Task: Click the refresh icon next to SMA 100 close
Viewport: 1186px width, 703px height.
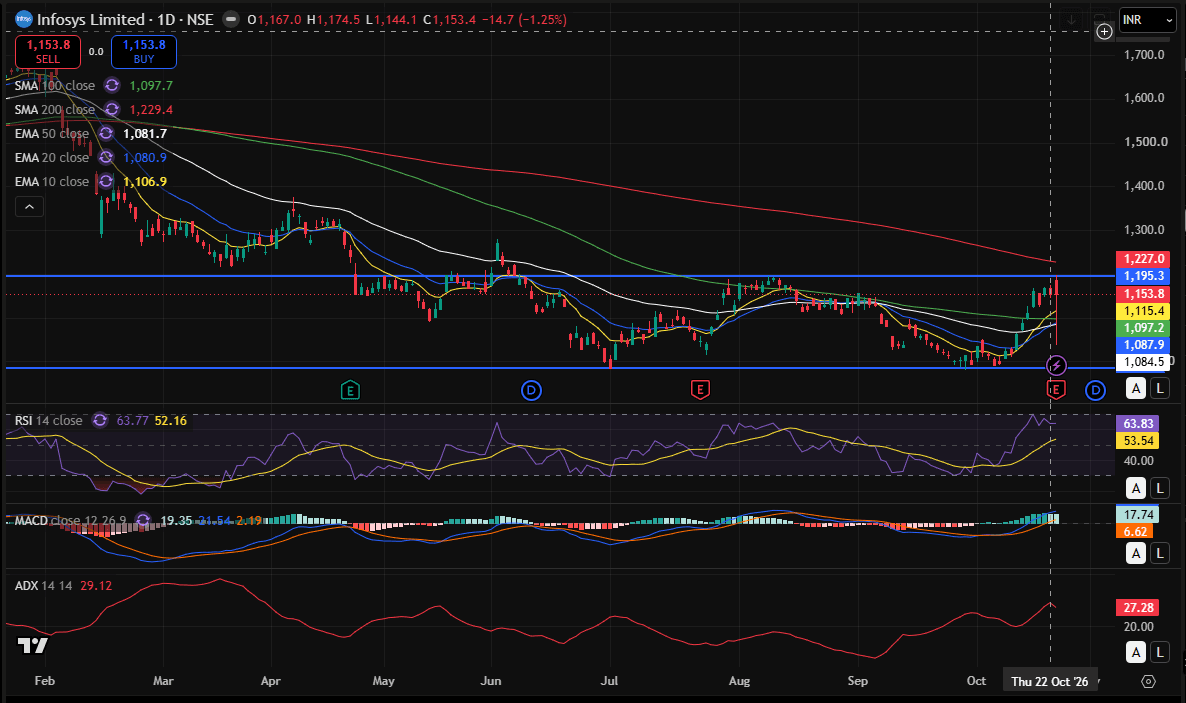Action: pos(112,86)
